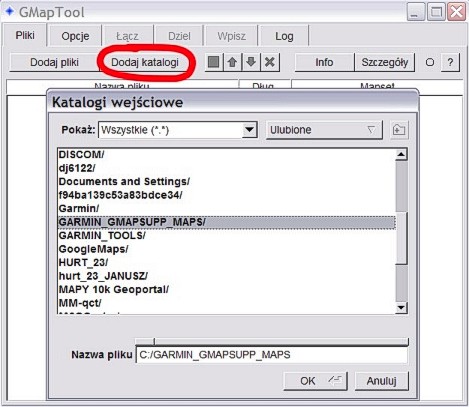The width and height of the screenshot is (469, 407).
Task: Open the Log tab
Action: pos(284,36)
